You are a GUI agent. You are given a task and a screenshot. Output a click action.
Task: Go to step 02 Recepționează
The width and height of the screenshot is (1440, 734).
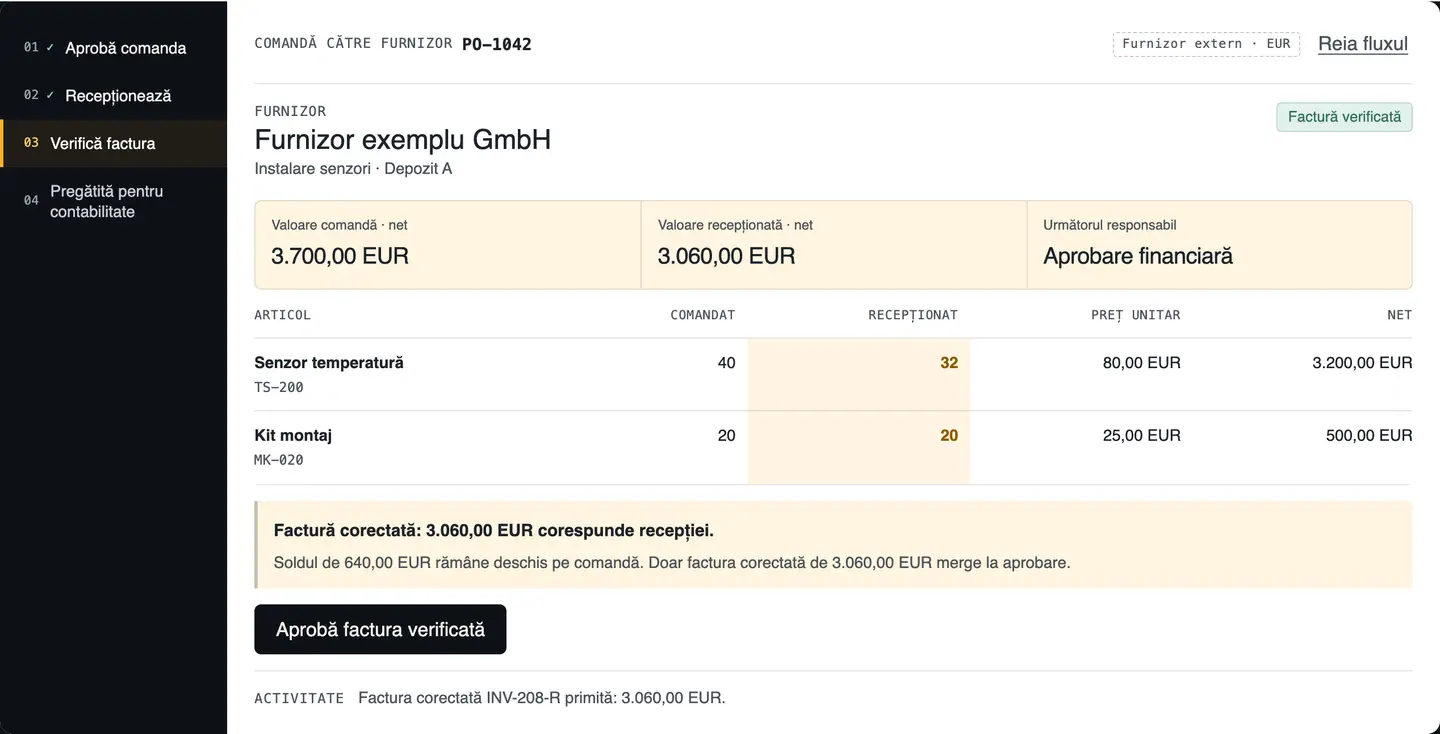pos(113,96)
